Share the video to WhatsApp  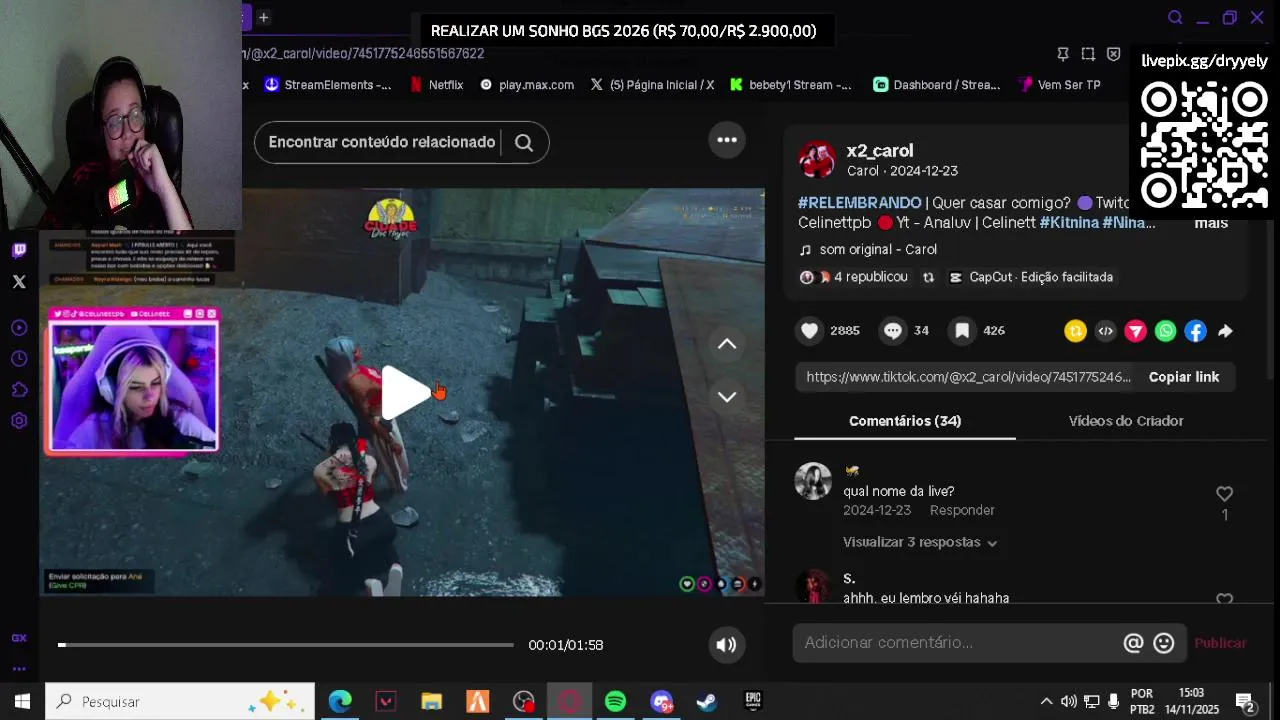point(1165,331)
